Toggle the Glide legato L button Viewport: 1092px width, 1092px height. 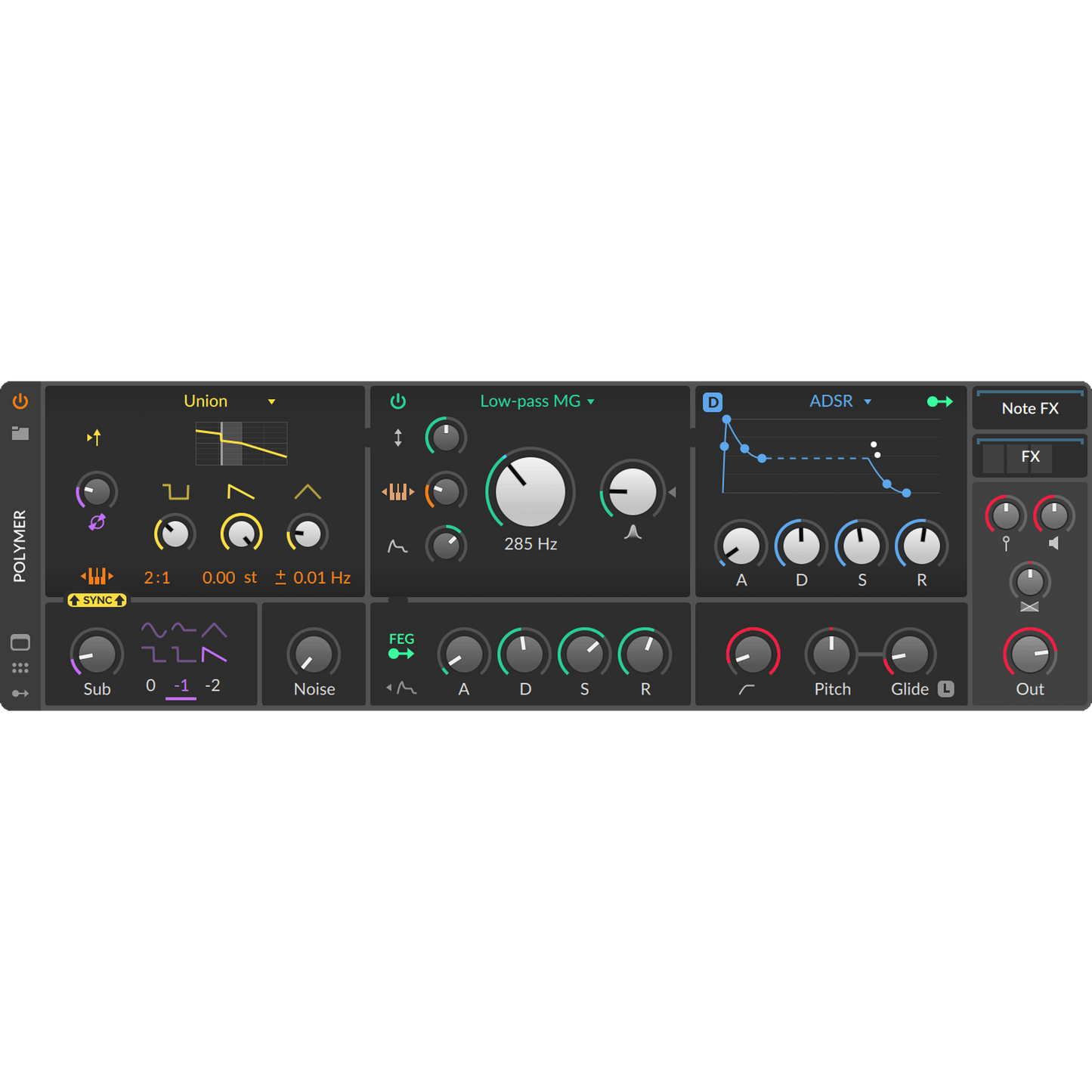(x=946, y=688)
